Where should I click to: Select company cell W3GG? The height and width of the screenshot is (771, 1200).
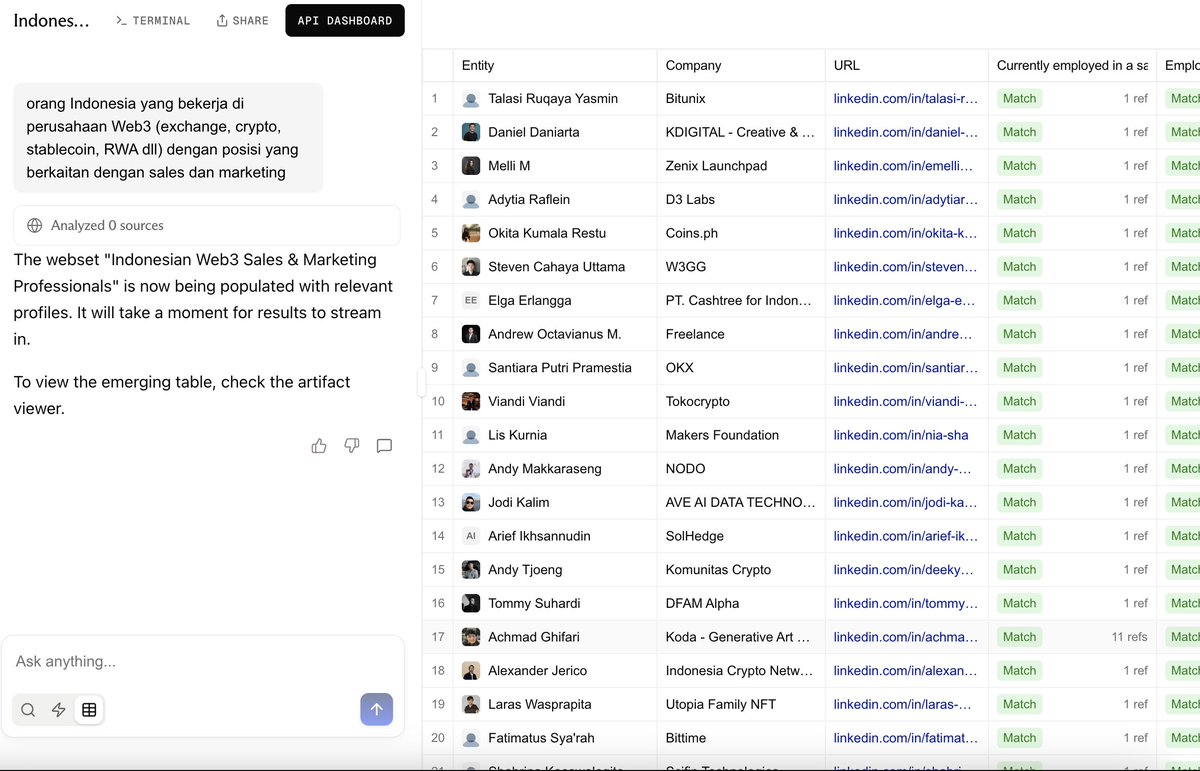(741, 267)
